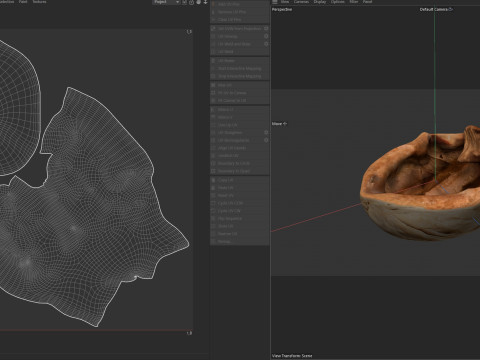This screenshot has height=360, width=480.
Task: Open settings gear on third UV tool row
Action: (x=266, y=44)
